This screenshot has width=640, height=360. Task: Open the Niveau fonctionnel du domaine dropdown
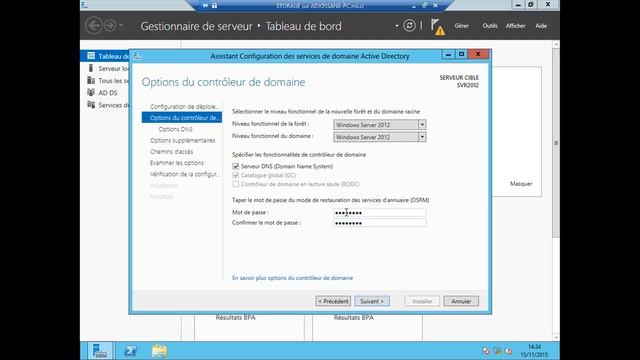pyautogui.click(x=422, y=137)
